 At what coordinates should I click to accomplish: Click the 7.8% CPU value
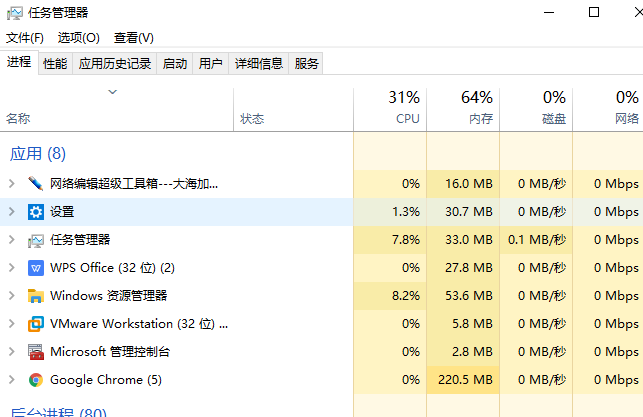click(x=406, y=239)
